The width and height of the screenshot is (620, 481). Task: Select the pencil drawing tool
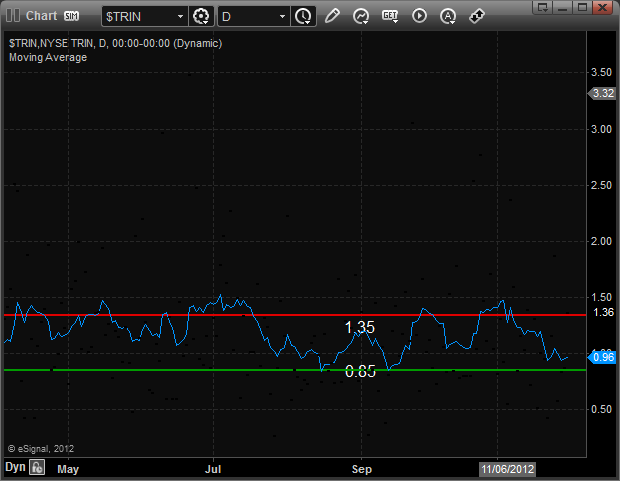click(x=332, y=16)
